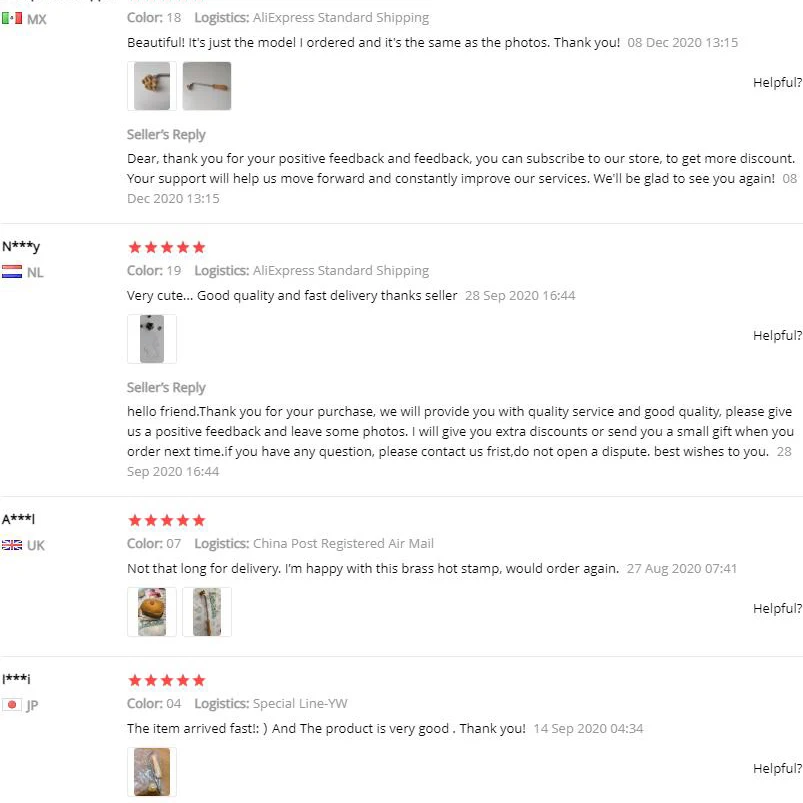Image resolution: width=803 pixels, height=803 pixels.
Task: Click the UK flag icon
Action: coord(12,545)
